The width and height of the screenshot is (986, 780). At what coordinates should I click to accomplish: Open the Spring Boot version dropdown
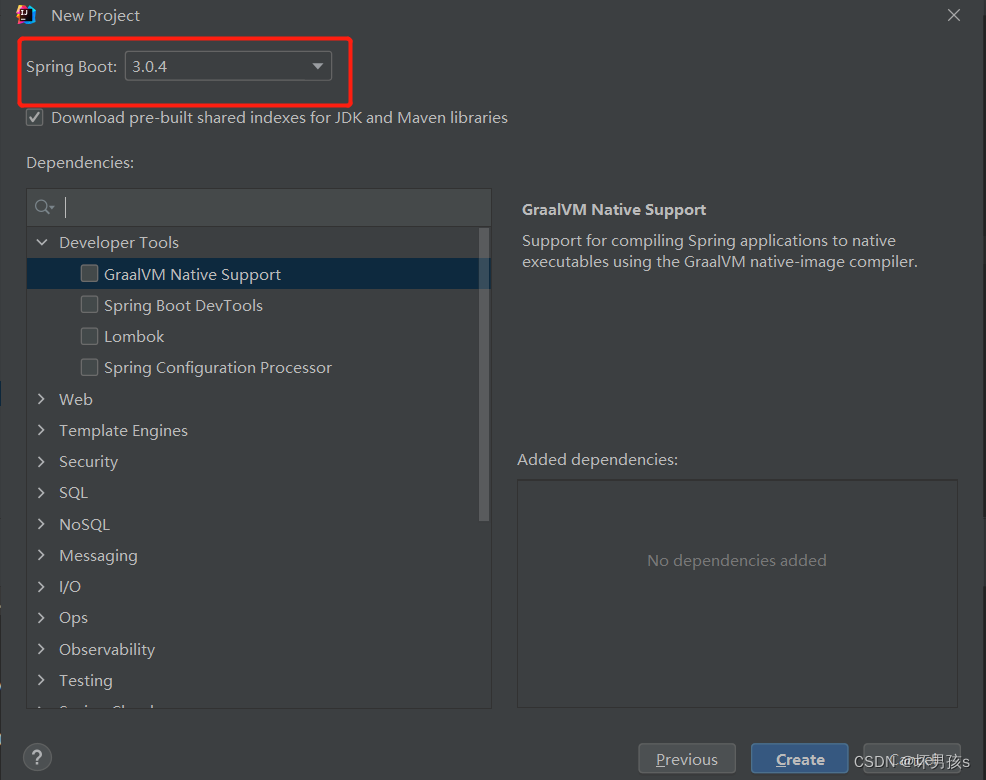pyautogui.click(x=228, y=66)
